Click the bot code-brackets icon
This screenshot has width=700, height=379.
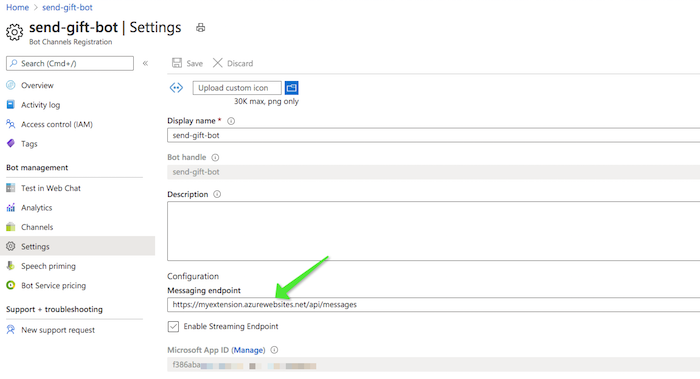(176, 87)
